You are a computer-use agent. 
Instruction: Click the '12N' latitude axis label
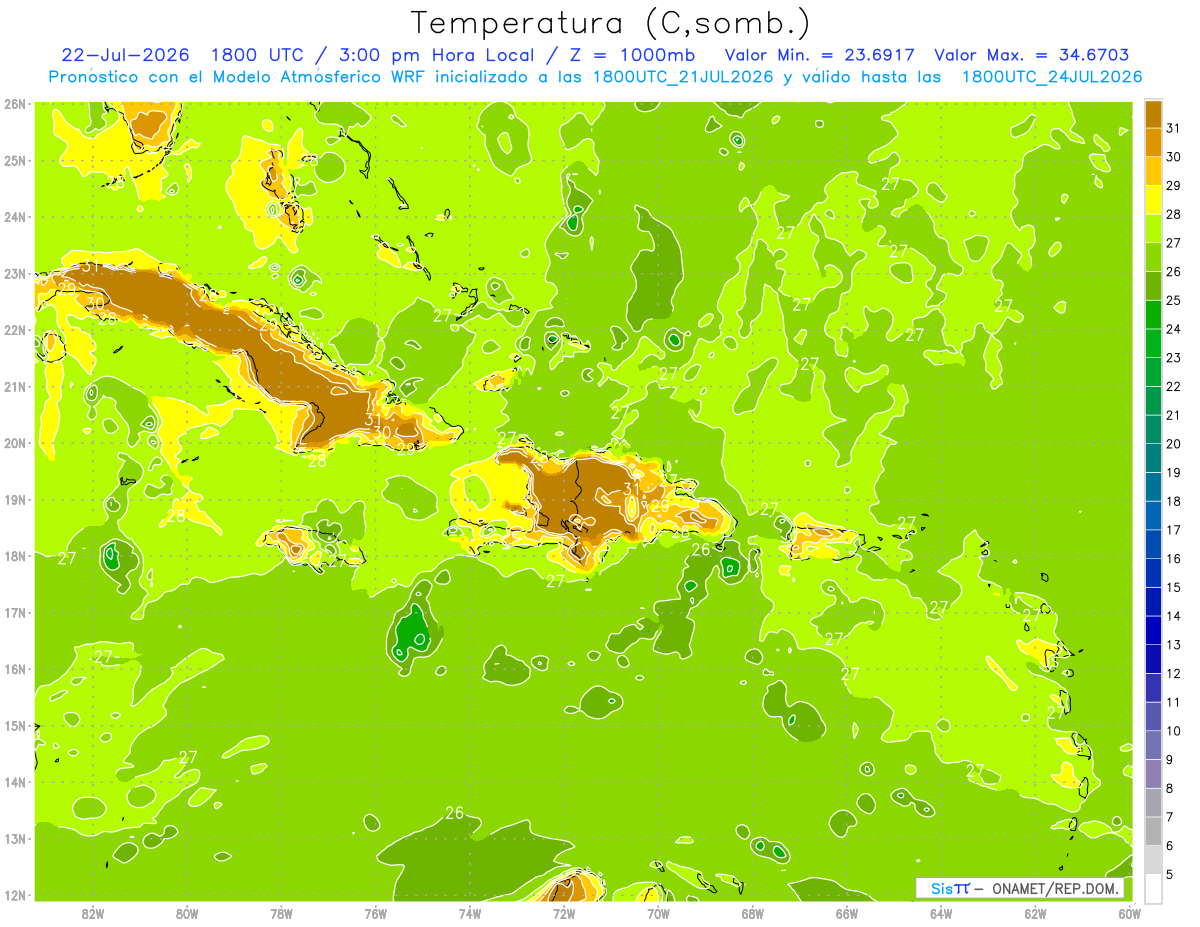(14, 895)
